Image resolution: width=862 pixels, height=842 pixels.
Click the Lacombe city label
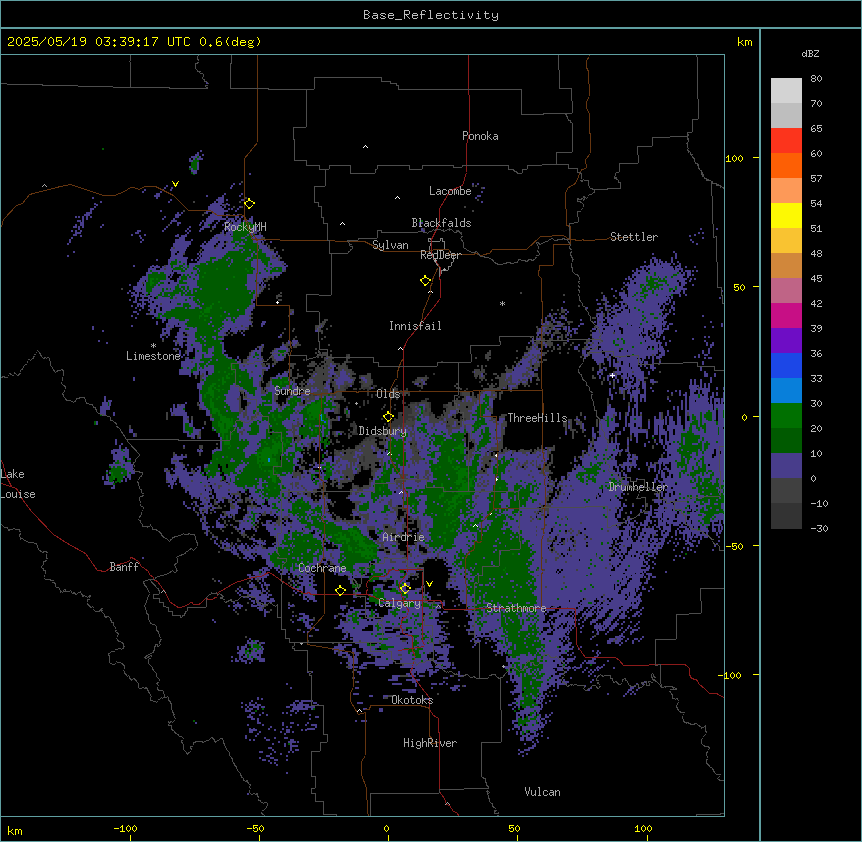pyautogui.click(x=450, y=191)
